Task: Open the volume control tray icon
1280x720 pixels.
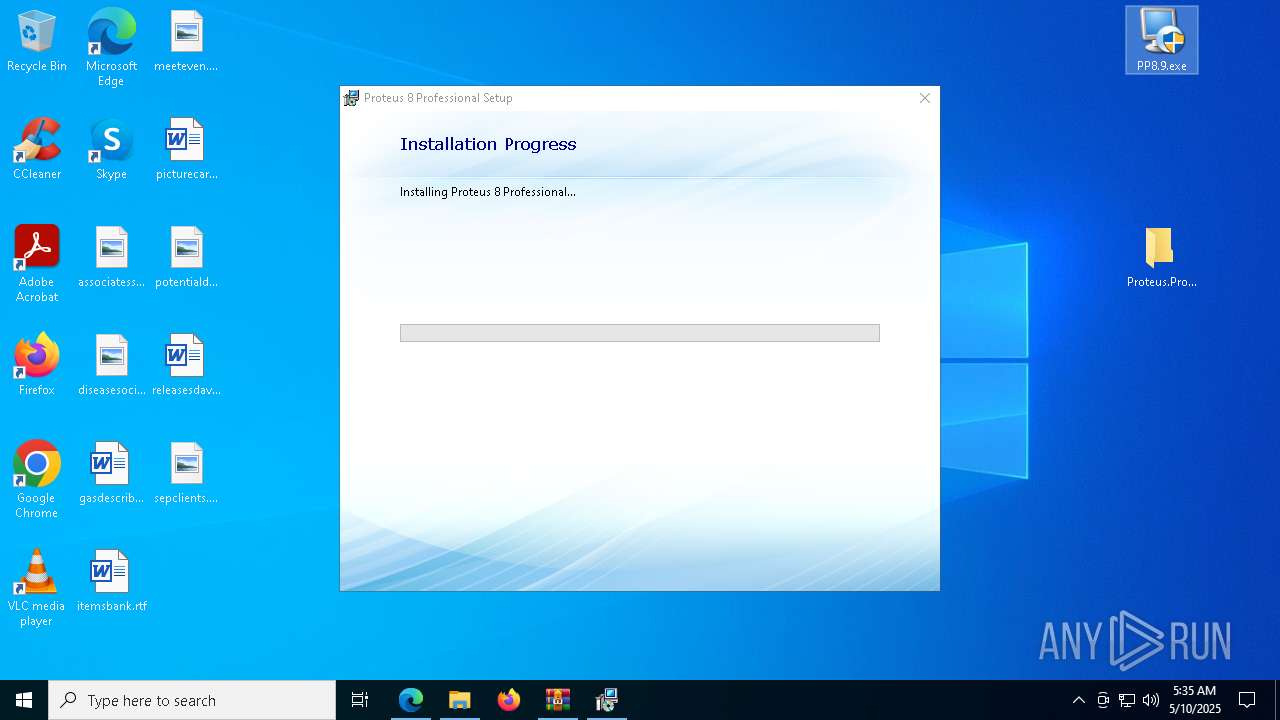Action: (x=1151, y=700)
